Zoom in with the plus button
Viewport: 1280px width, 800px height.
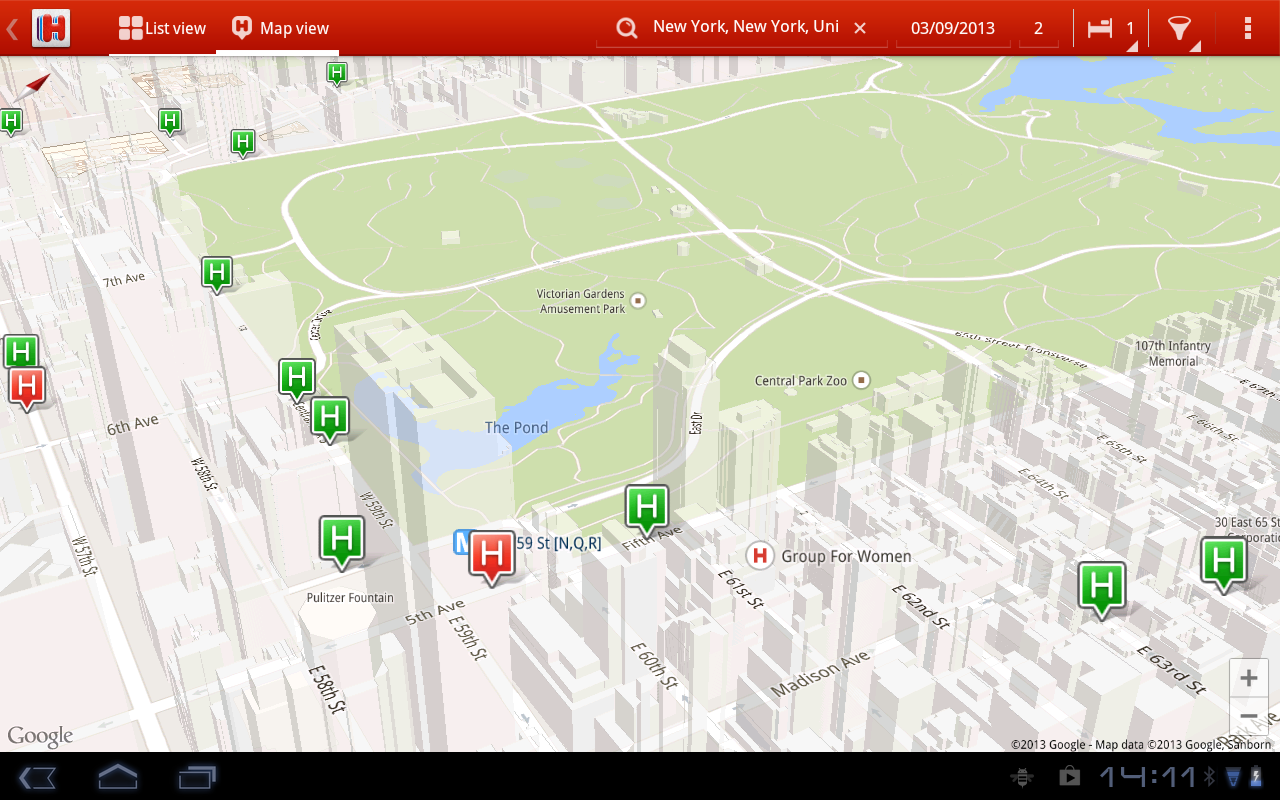[x=1249, y=678]
